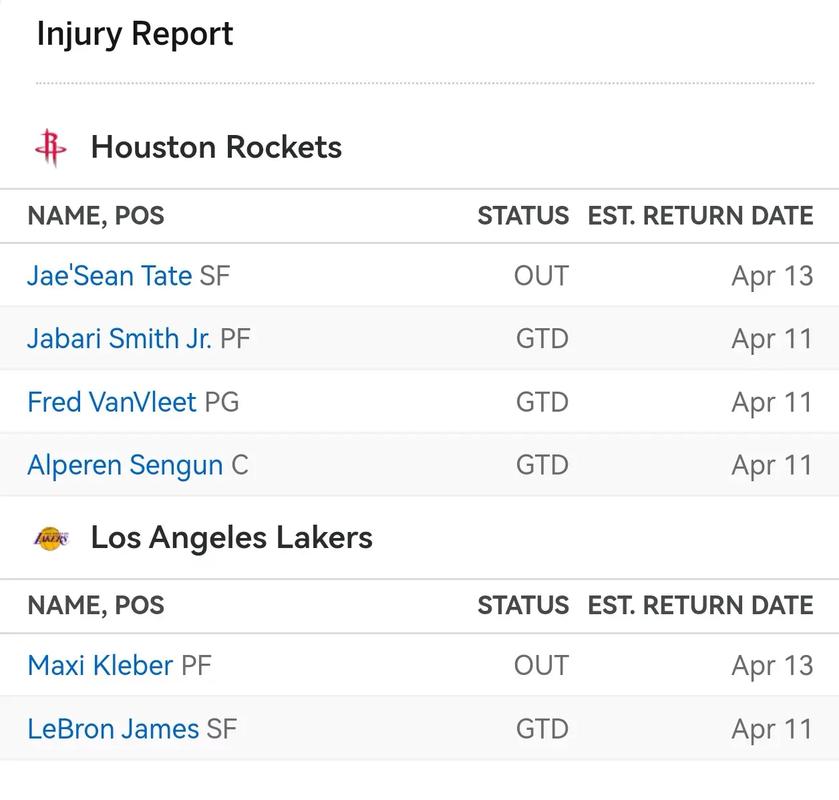This screenshot has height=800, width=839.
Task: Select the Fred VanVleet player link
Action: coord(112,402)
